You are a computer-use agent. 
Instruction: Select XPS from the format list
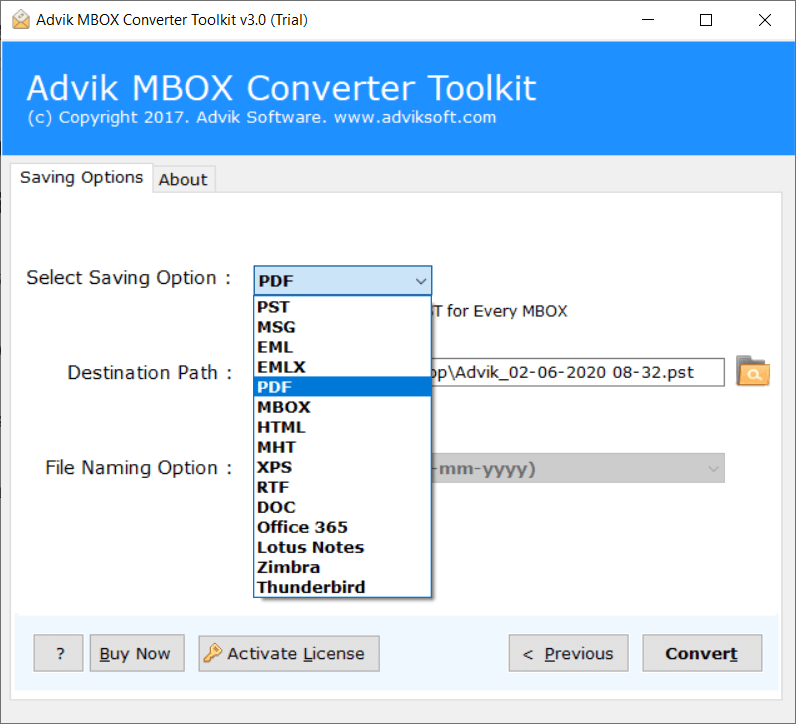pos(343,467)
